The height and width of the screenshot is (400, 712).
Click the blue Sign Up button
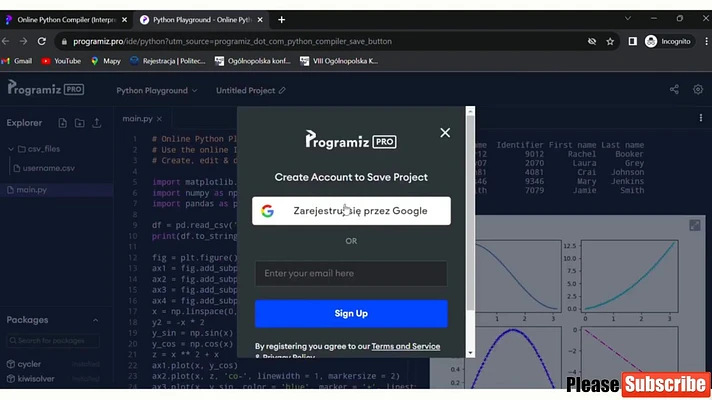(x=351, y=313)
